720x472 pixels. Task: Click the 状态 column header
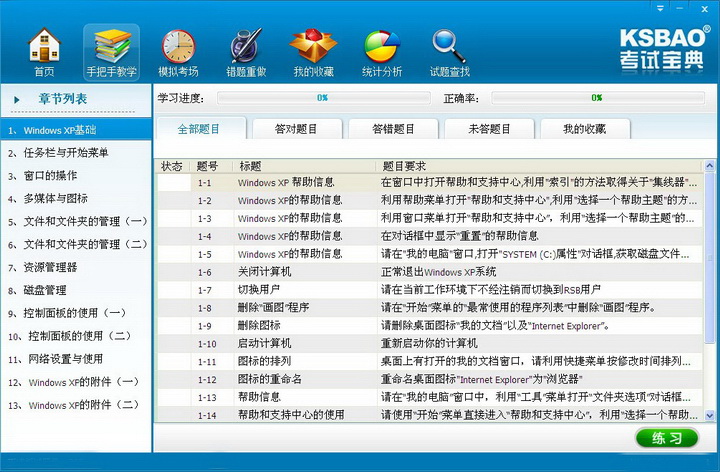coord(173,166)
